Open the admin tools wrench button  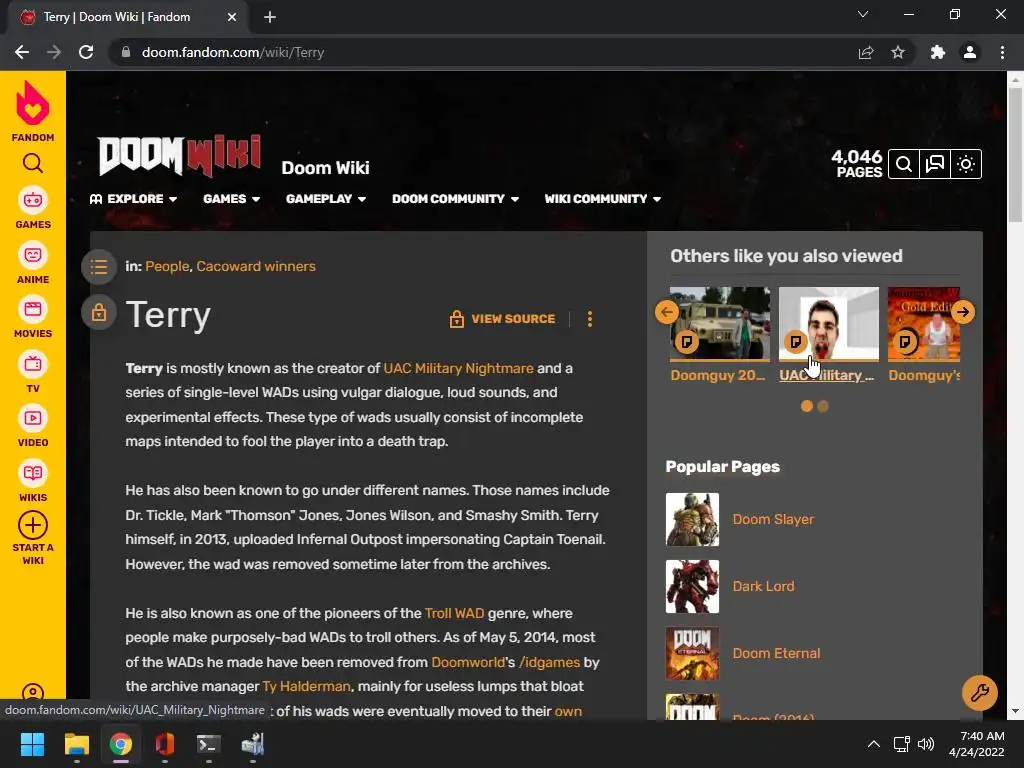point(980,692)
